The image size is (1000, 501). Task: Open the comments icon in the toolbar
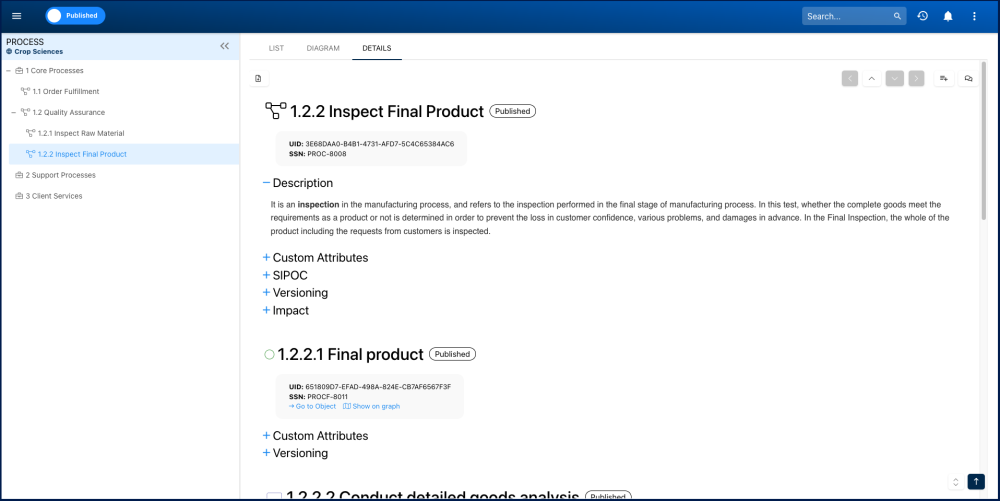(x=968, y=78)
